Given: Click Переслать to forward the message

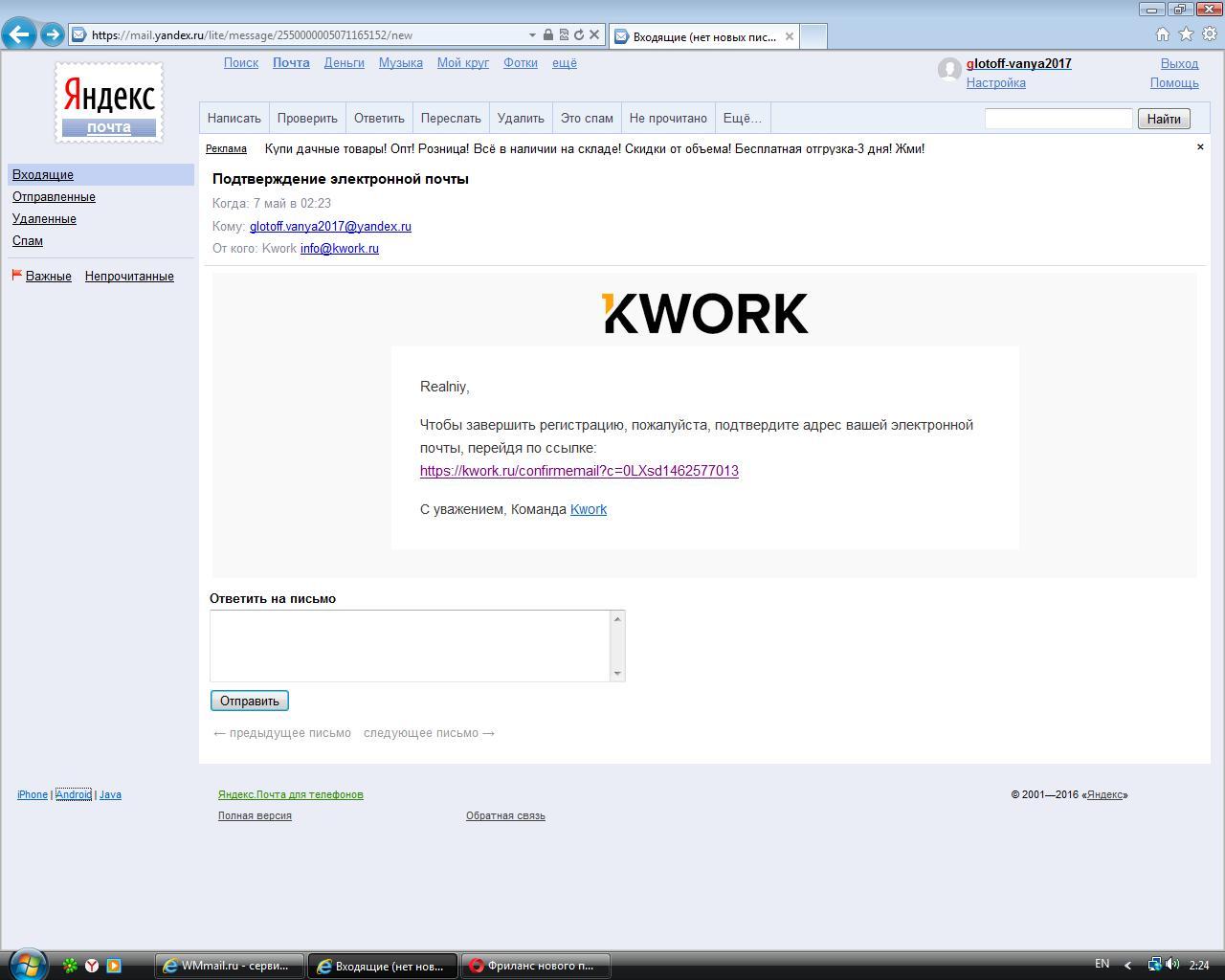Looking at the screenshot, I should click(x=451, y=118).
